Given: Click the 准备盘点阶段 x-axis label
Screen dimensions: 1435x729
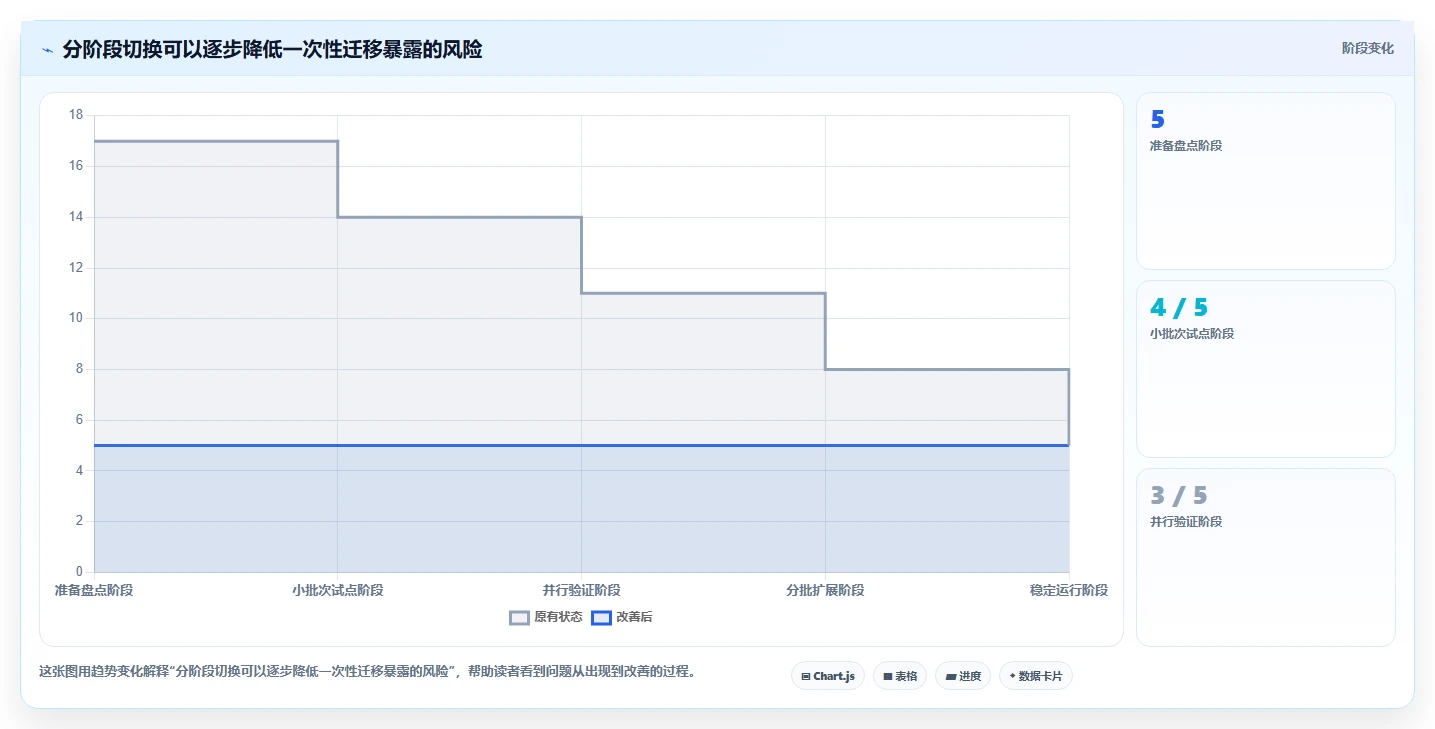Looking at the screenshot, I should coord(94,590).
